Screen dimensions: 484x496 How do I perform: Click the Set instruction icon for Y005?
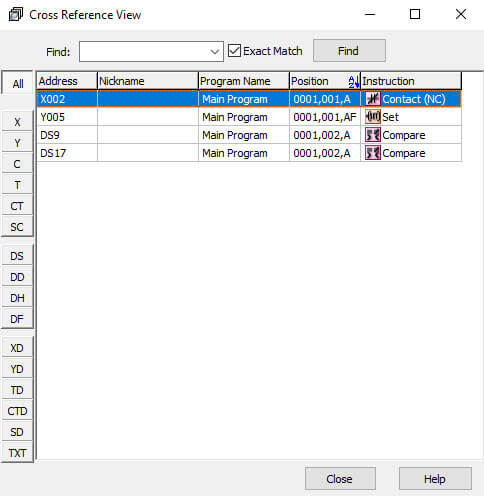point(373,117)
